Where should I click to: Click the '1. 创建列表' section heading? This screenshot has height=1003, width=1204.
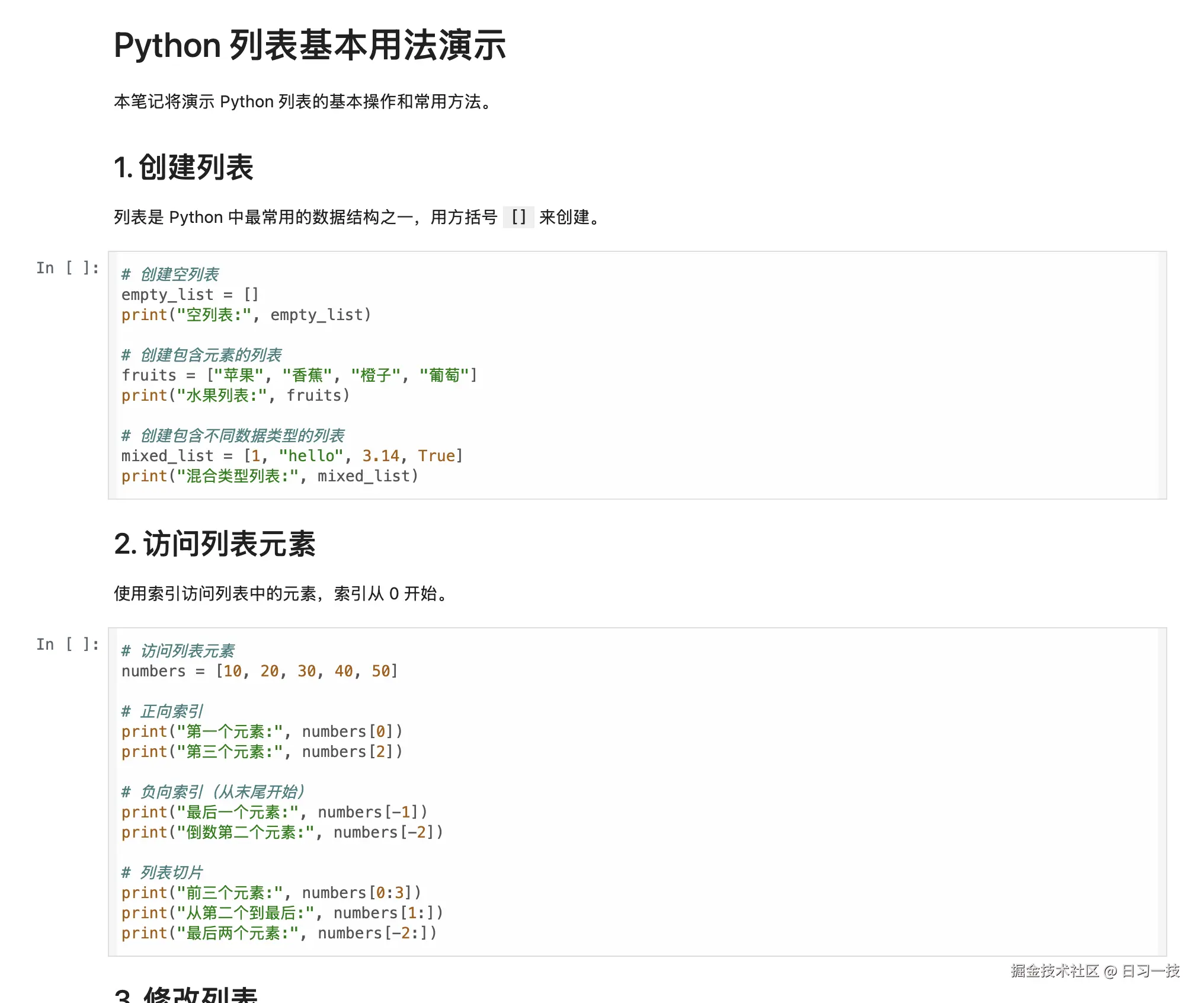184,167
